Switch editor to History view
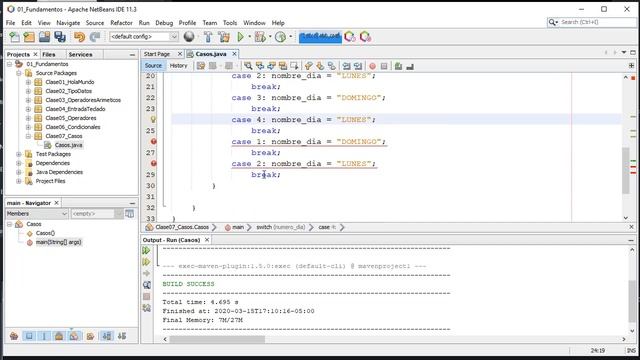The height and width of the screenshot is (360, 640). pos(178,66)
